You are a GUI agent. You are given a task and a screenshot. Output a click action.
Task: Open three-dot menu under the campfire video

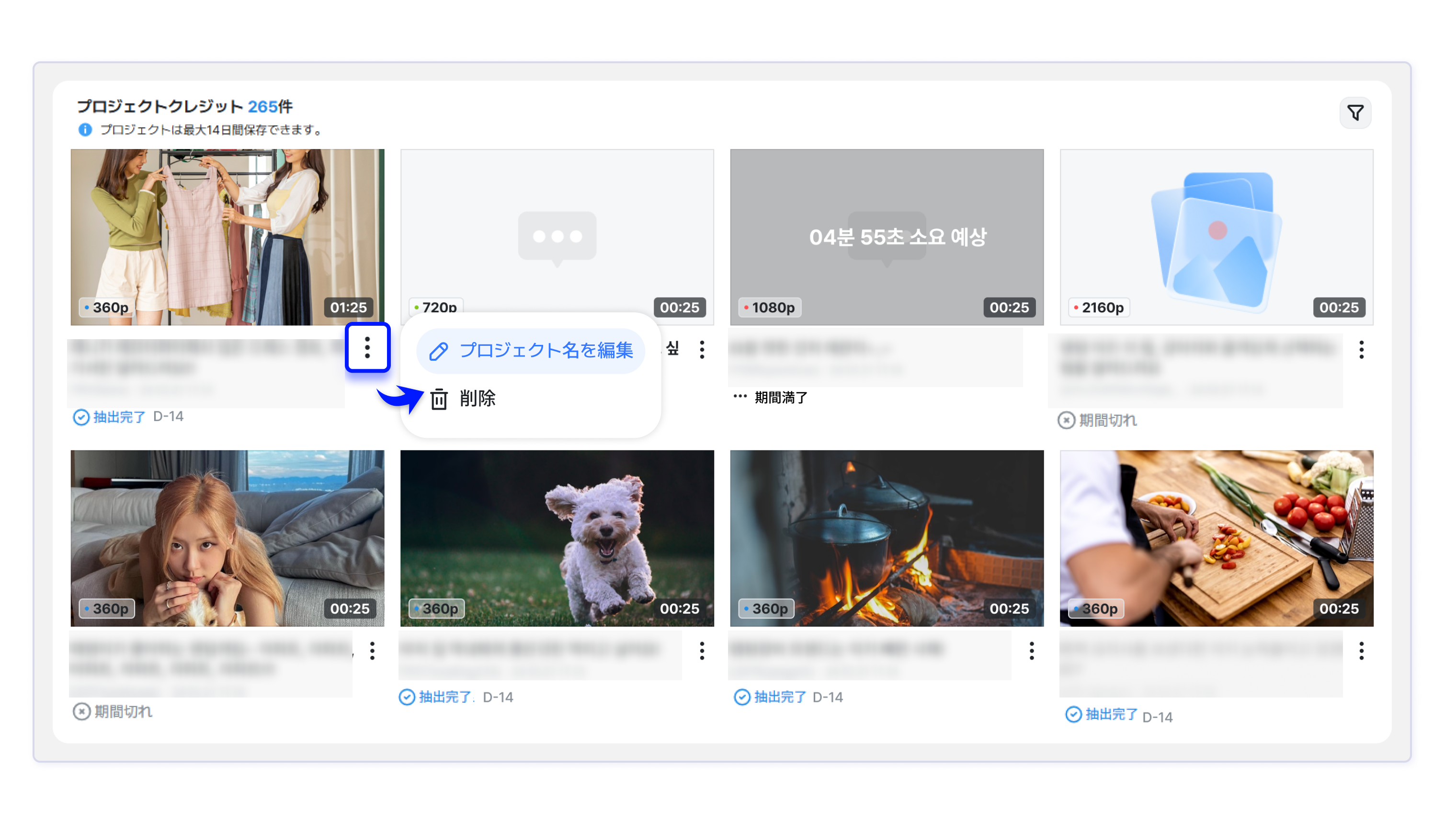coord(1031,650)
